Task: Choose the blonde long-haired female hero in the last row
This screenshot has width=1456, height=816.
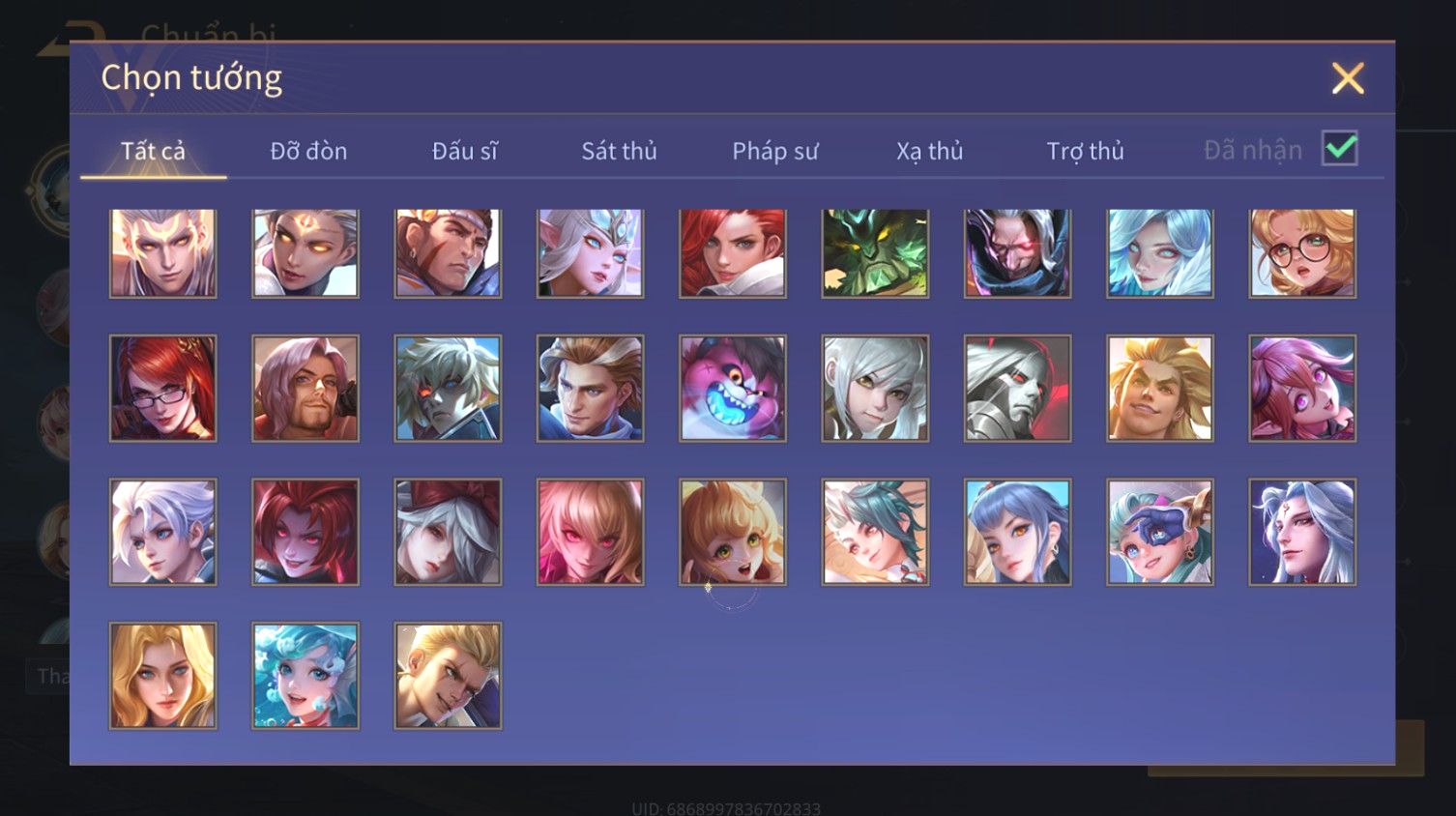Action: 162,676
